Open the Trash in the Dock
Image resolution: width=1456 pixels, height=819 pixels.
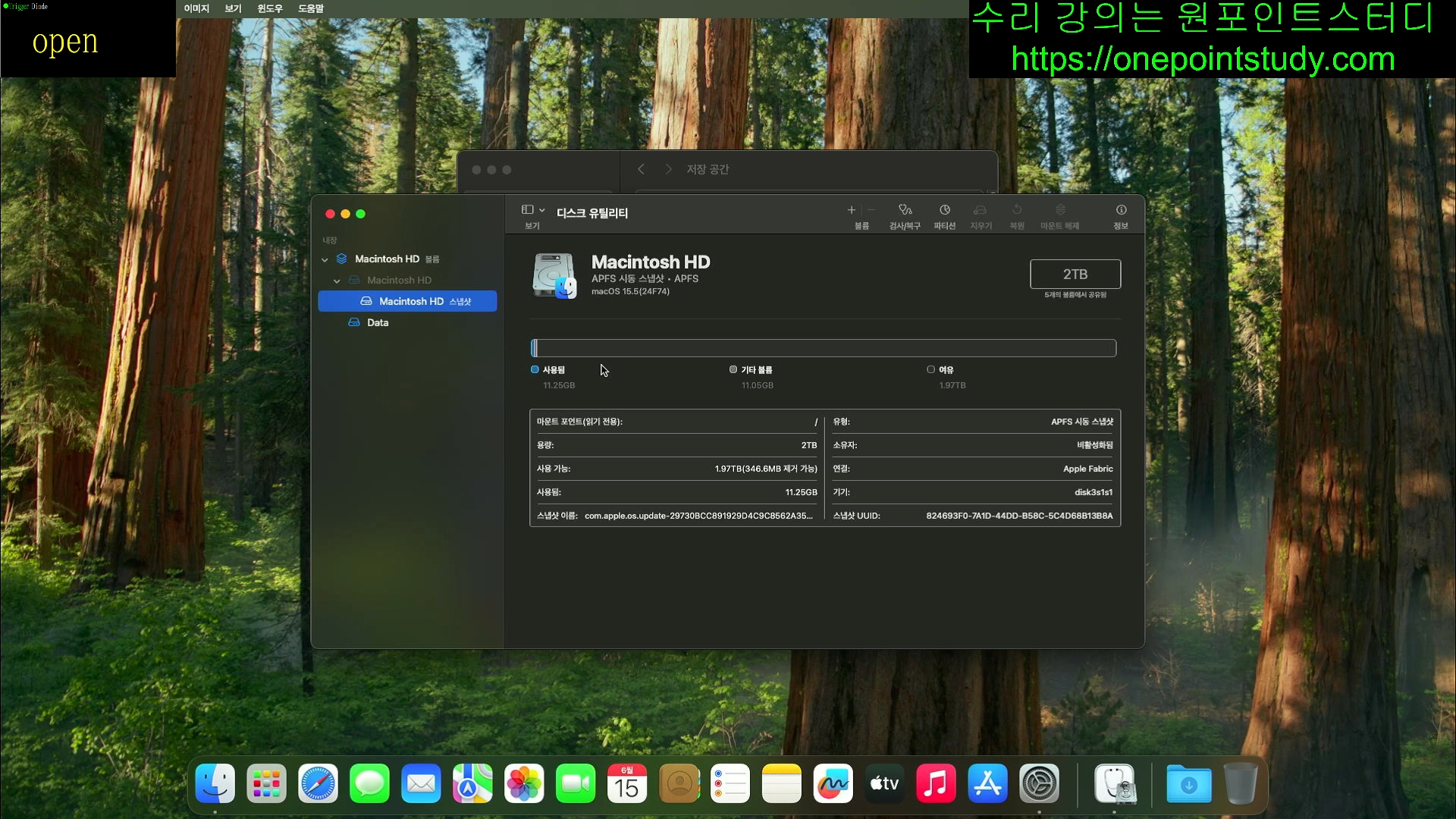point(1241,783)
